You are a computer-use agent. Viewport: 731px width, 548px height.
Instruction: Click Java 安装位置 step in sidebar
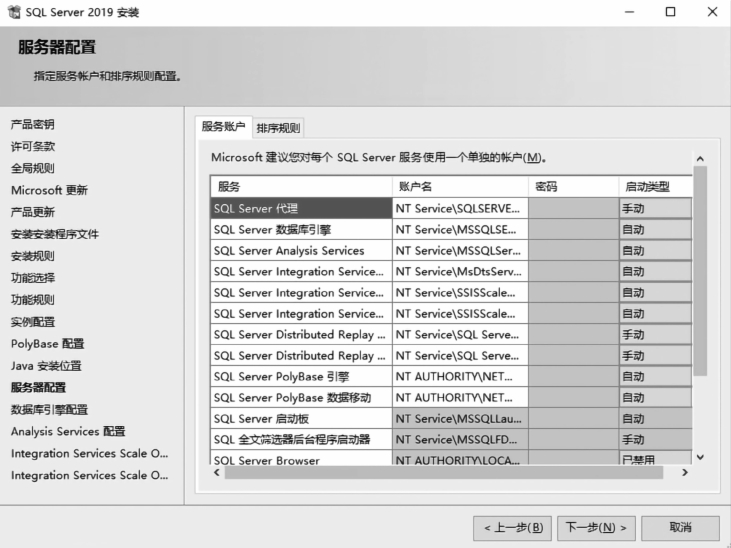tap(46, 366)
